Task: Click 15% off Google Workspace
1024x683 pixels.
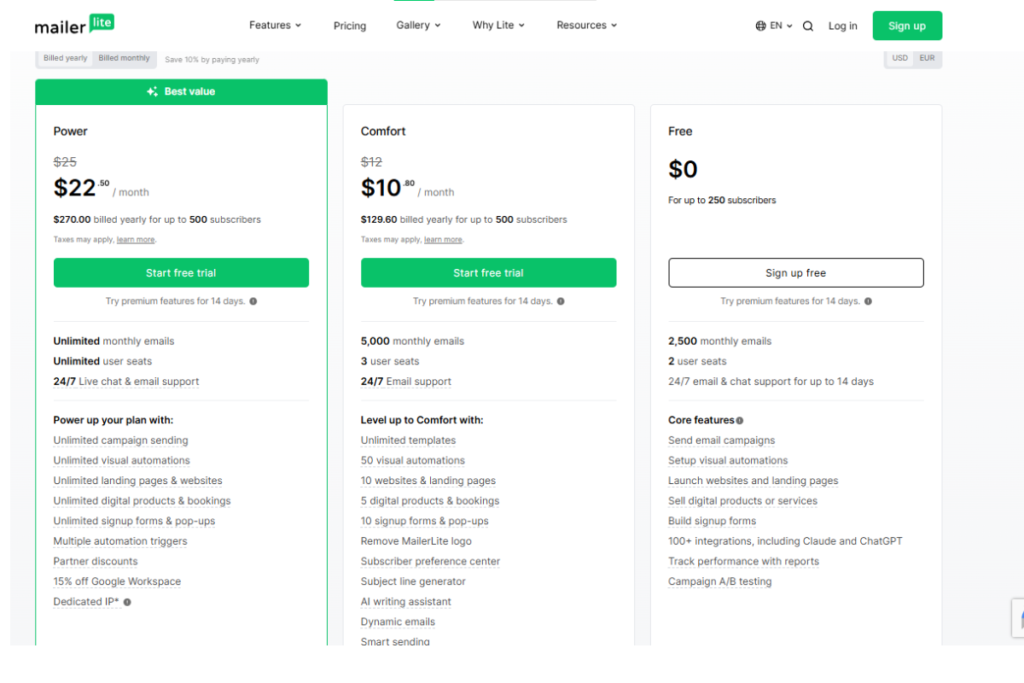Action: 117,582
